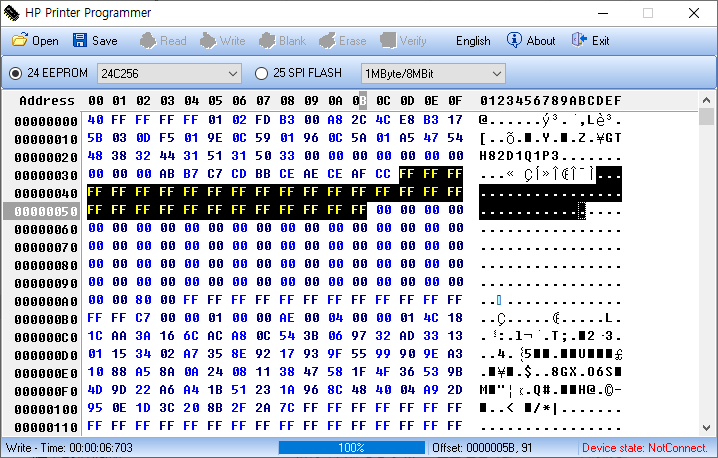
Task: Select the 24 EEPROM radio button
Action: (15, 73)
